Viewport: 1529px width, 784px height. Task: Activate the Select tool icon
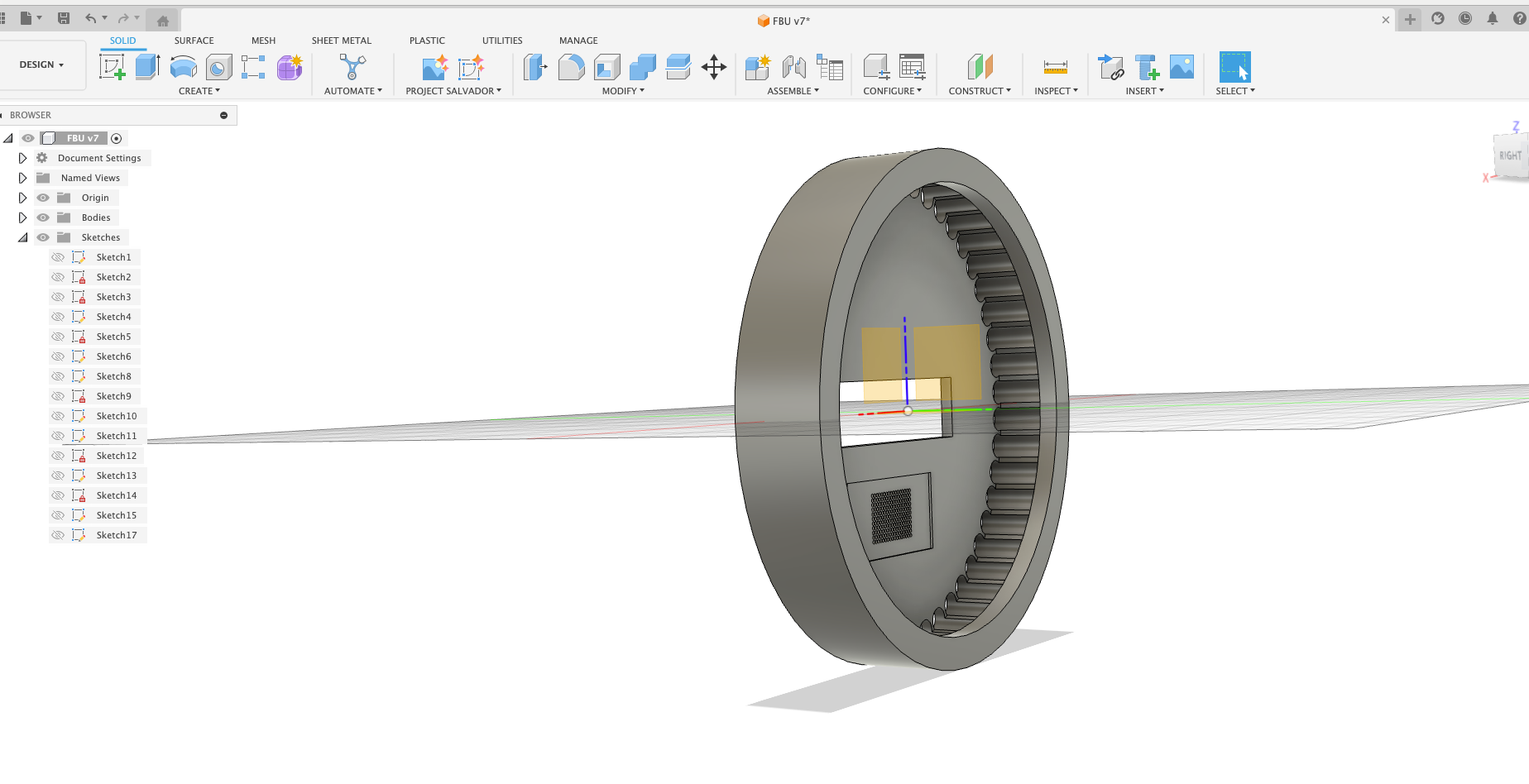(x=1234, y=67)
